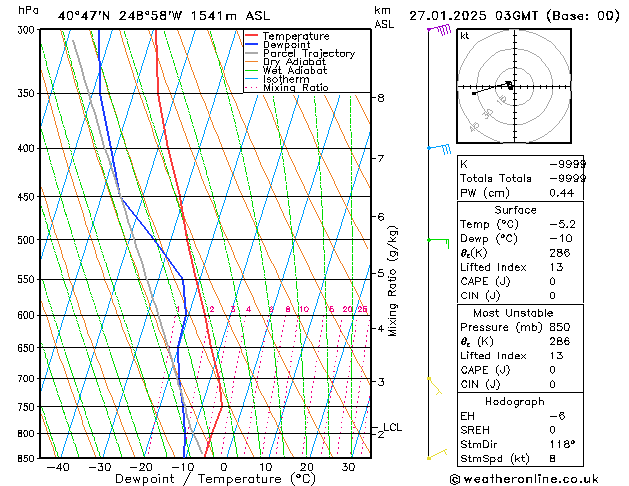This screenshot has width=629, height=486.
Task: Click the blue wind barb at 400 hPa
Action: 440,149
